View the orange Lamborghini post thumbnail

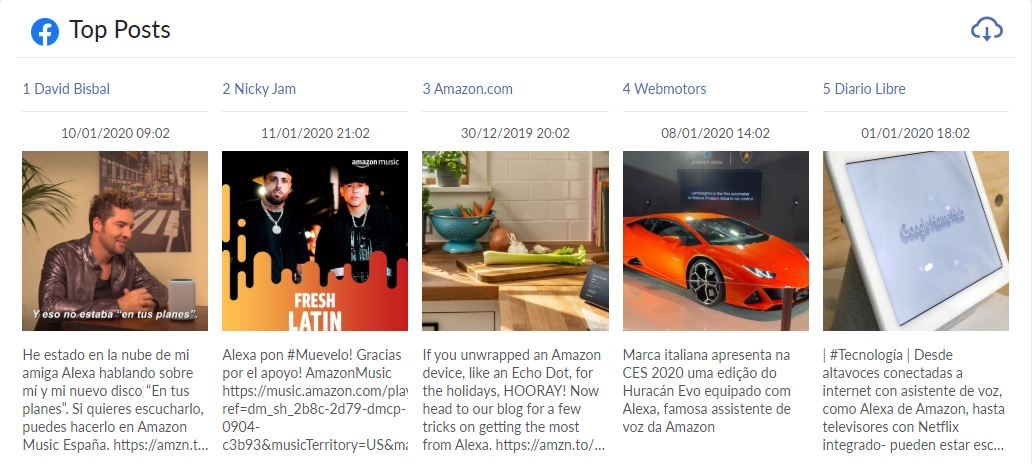pos(715,241)
